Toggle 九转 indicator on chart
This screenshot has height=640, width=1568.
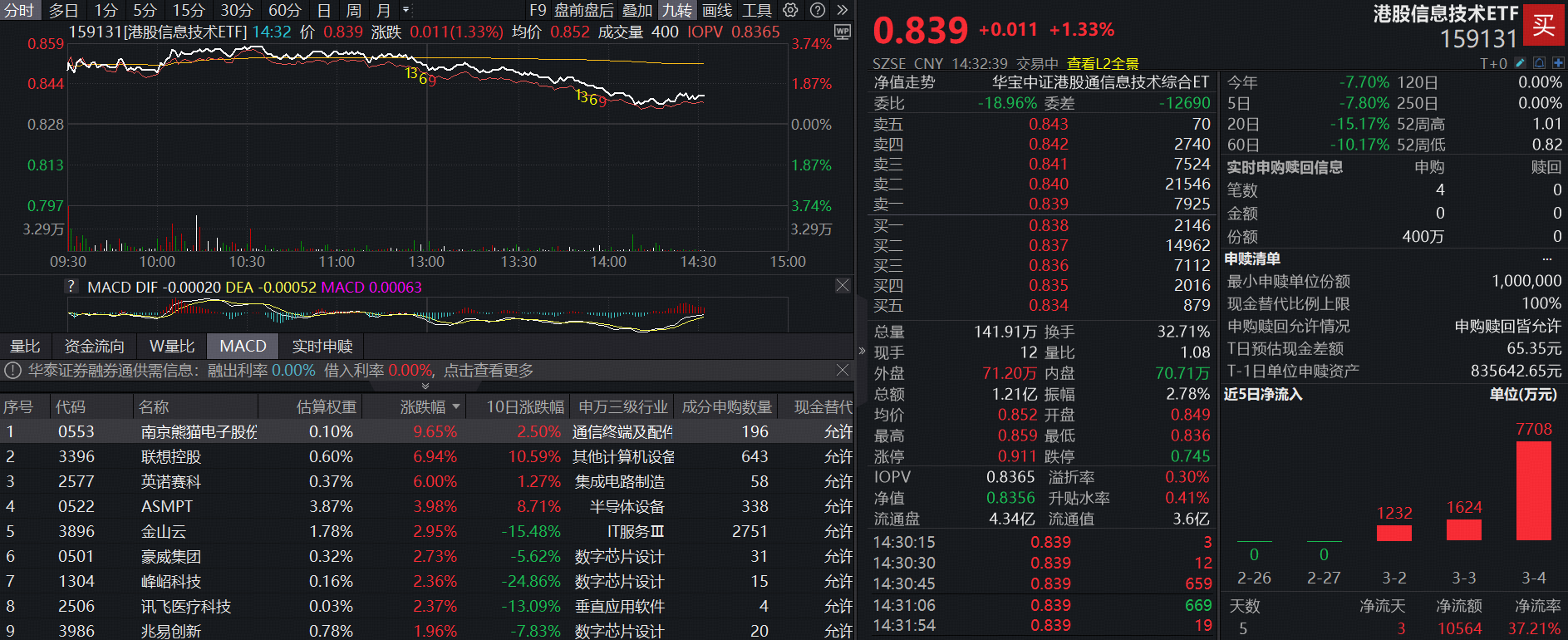(x=676, y=10)
